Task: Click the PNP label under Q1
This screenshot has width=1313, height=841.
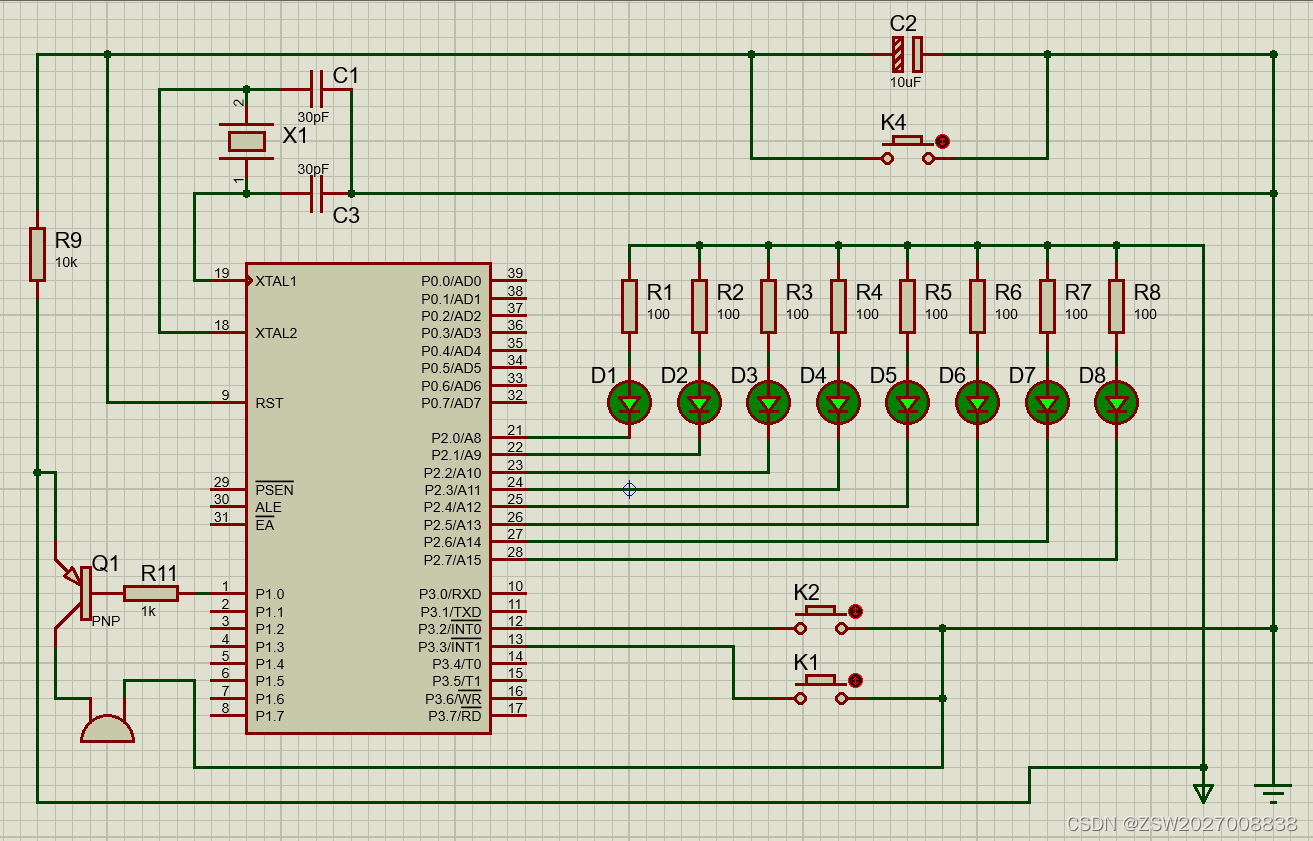Action: (x=106, y=620)
